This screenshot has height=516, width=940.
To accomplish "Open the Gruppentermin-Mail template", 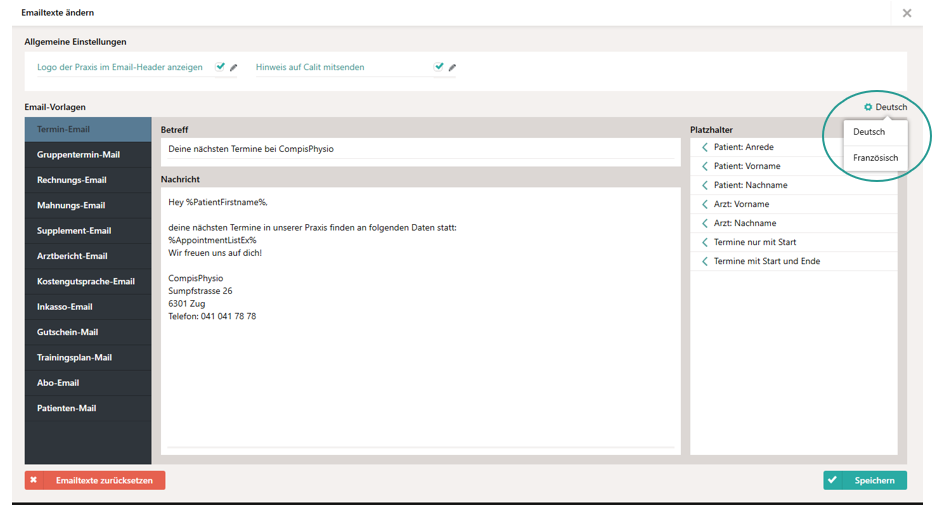I will pyautogui.click(x=88, y=155).
